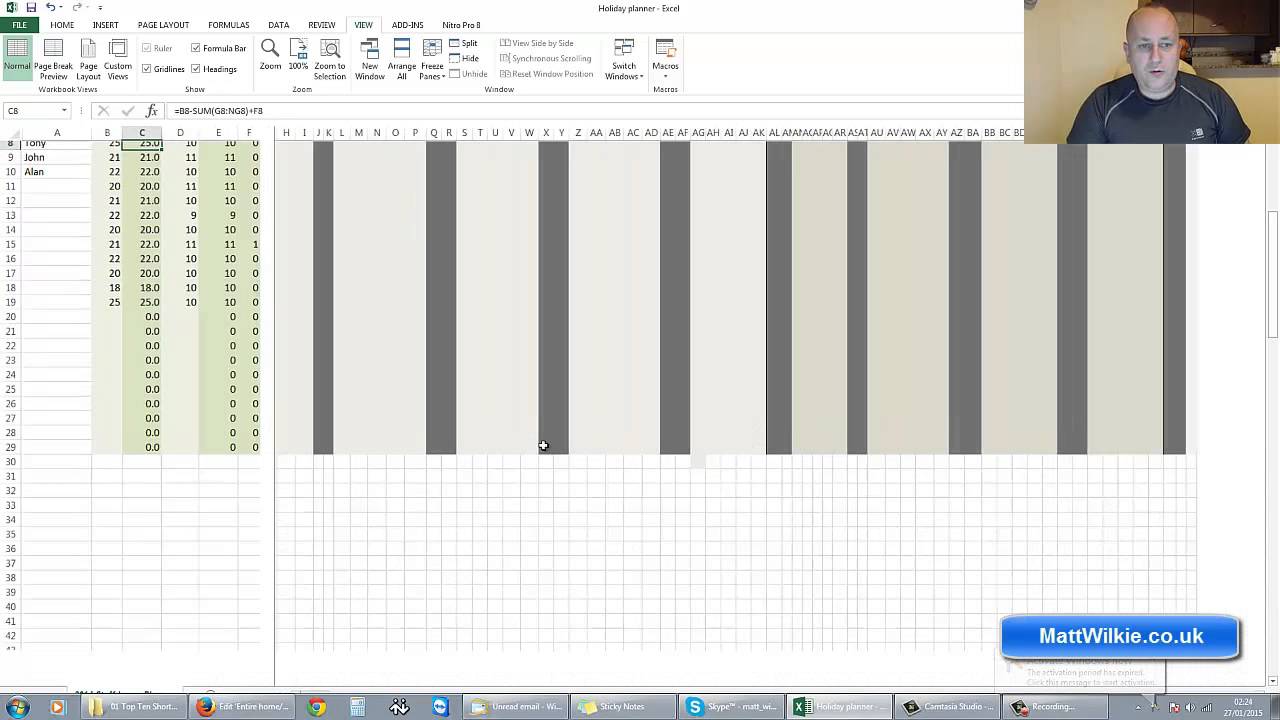Viewport: 1280px width, 720px height.
Task: Click the Insert Function fx button
Action: click(x=151, y=111)
